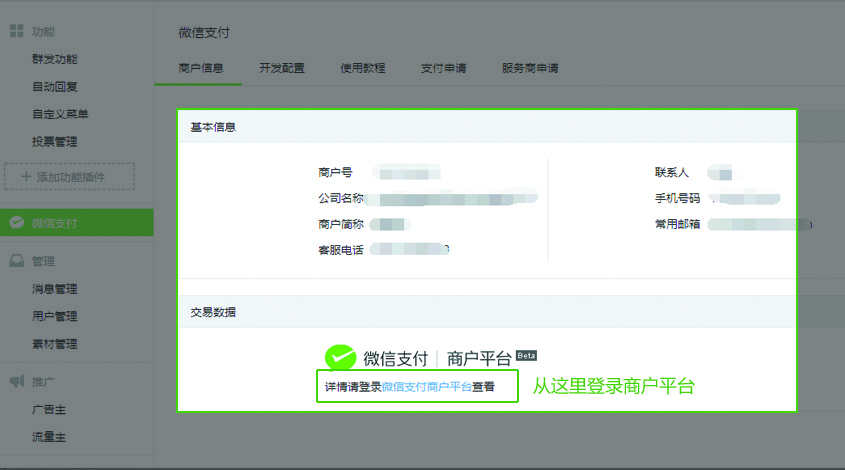
Task: Open the 微信支付商户平台 login link
Action: [427, 386]
